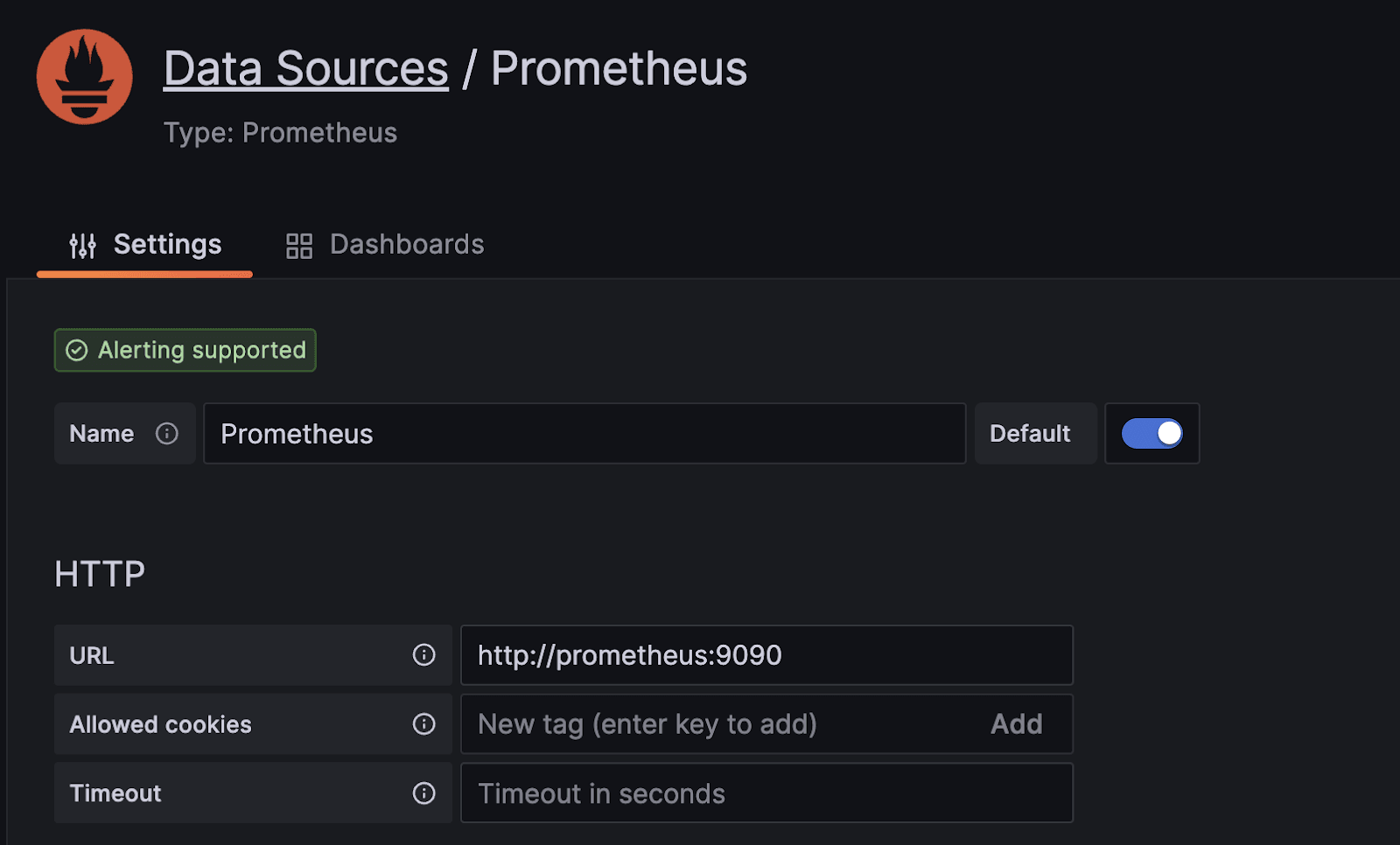Click the Timeout in seconds field
1400x845 pixels.
(x=766, y=793)
